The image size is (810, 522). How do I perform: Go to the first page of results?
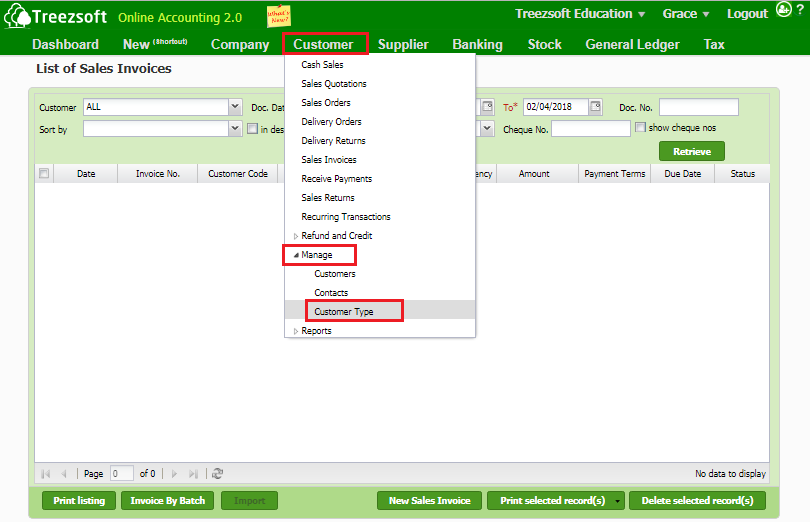46,474
